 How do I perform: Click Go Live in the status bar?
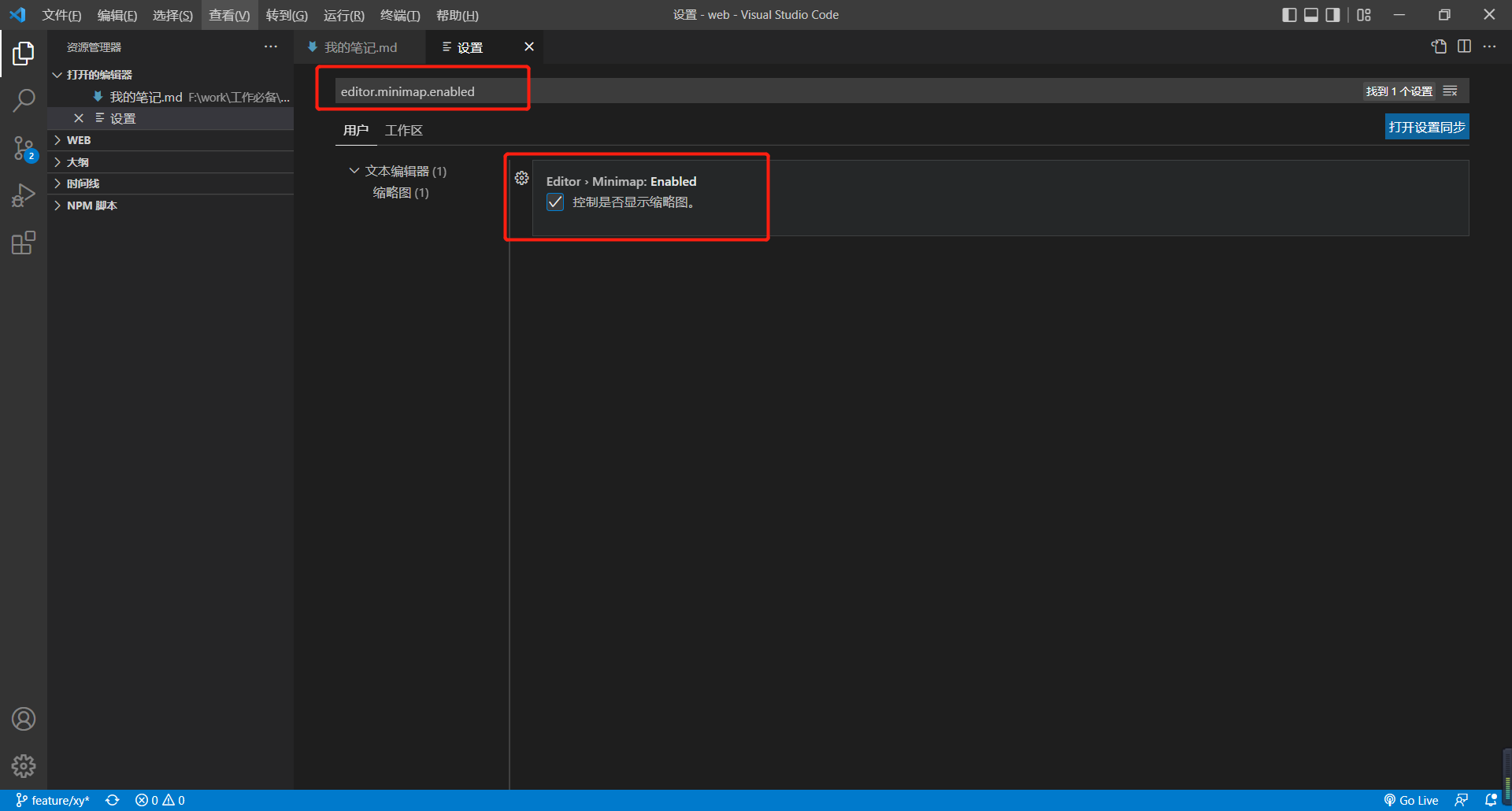(1411, 800)
